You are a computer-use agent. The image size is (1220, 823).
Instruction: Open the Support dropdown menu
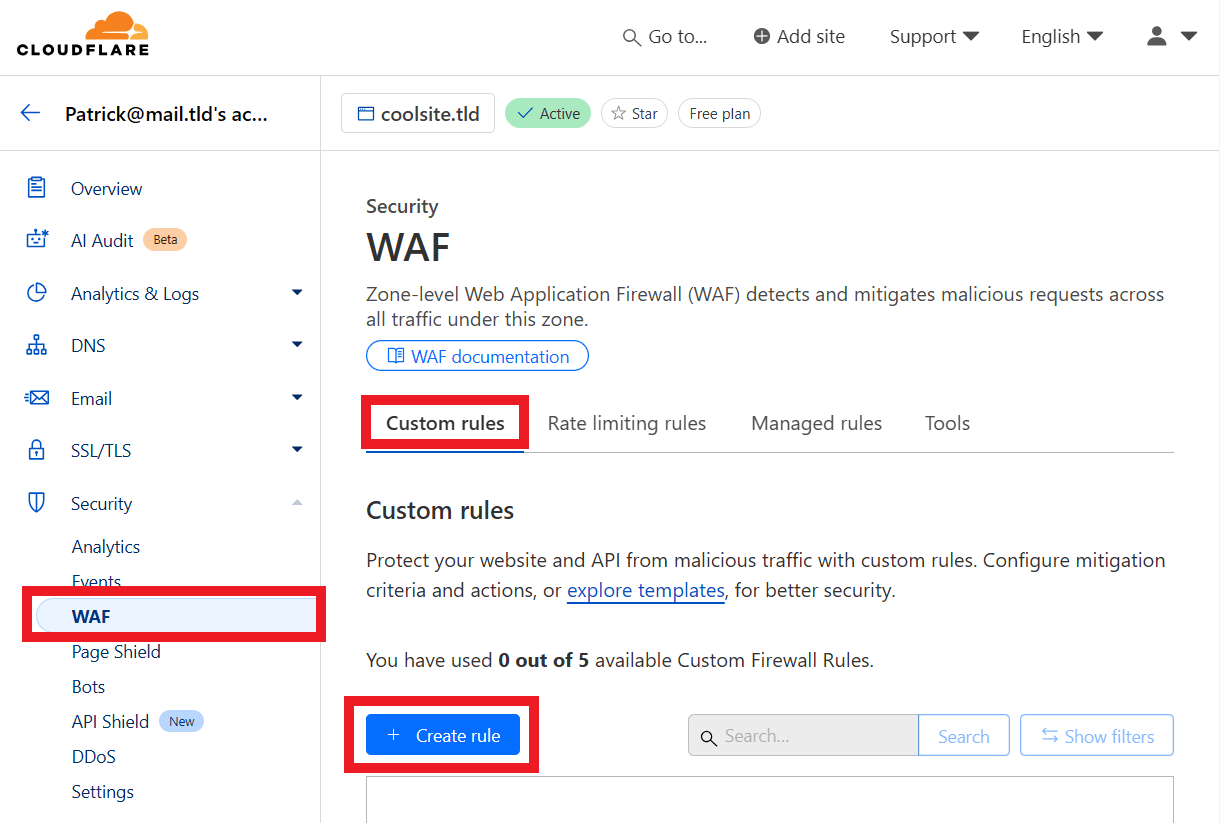[x=934, y=36]
